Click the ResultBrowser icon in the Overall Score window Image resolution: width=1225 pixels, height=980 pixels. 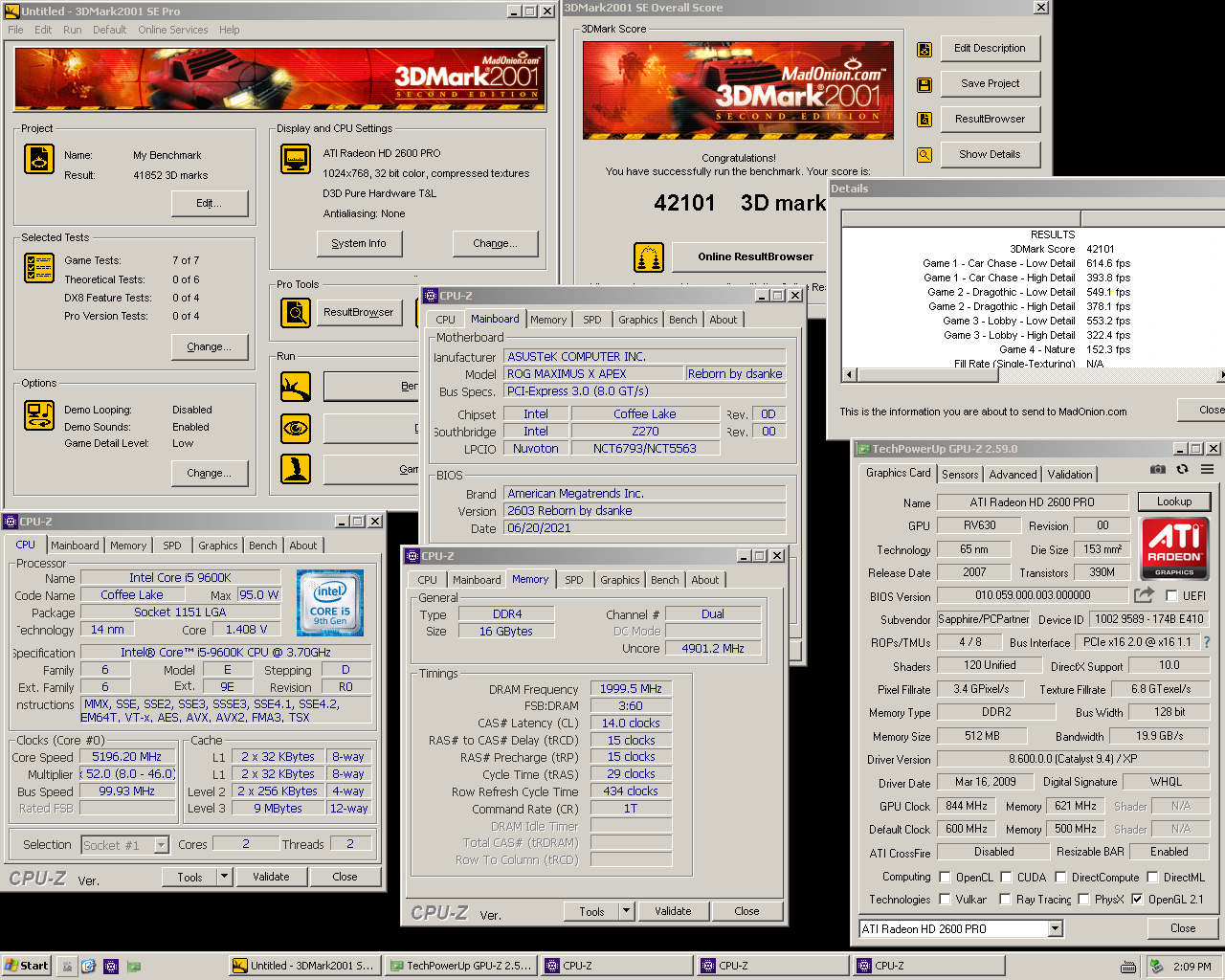[924, 120]
